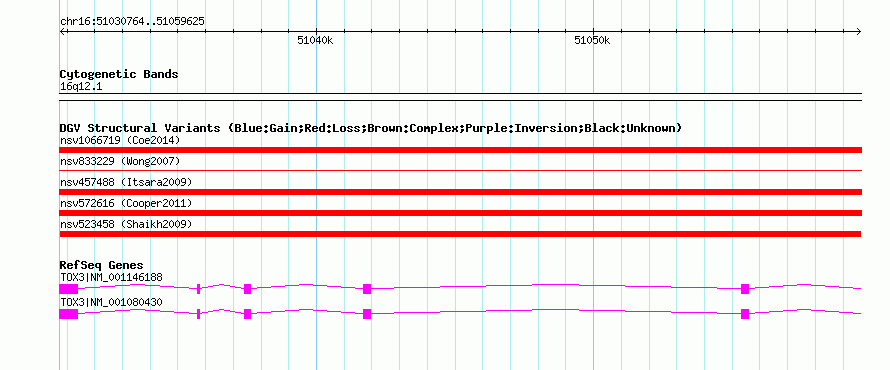Select the DGV Structural Variants track title
This screenshot has width=890, height=370.
(x=371, y=128)
